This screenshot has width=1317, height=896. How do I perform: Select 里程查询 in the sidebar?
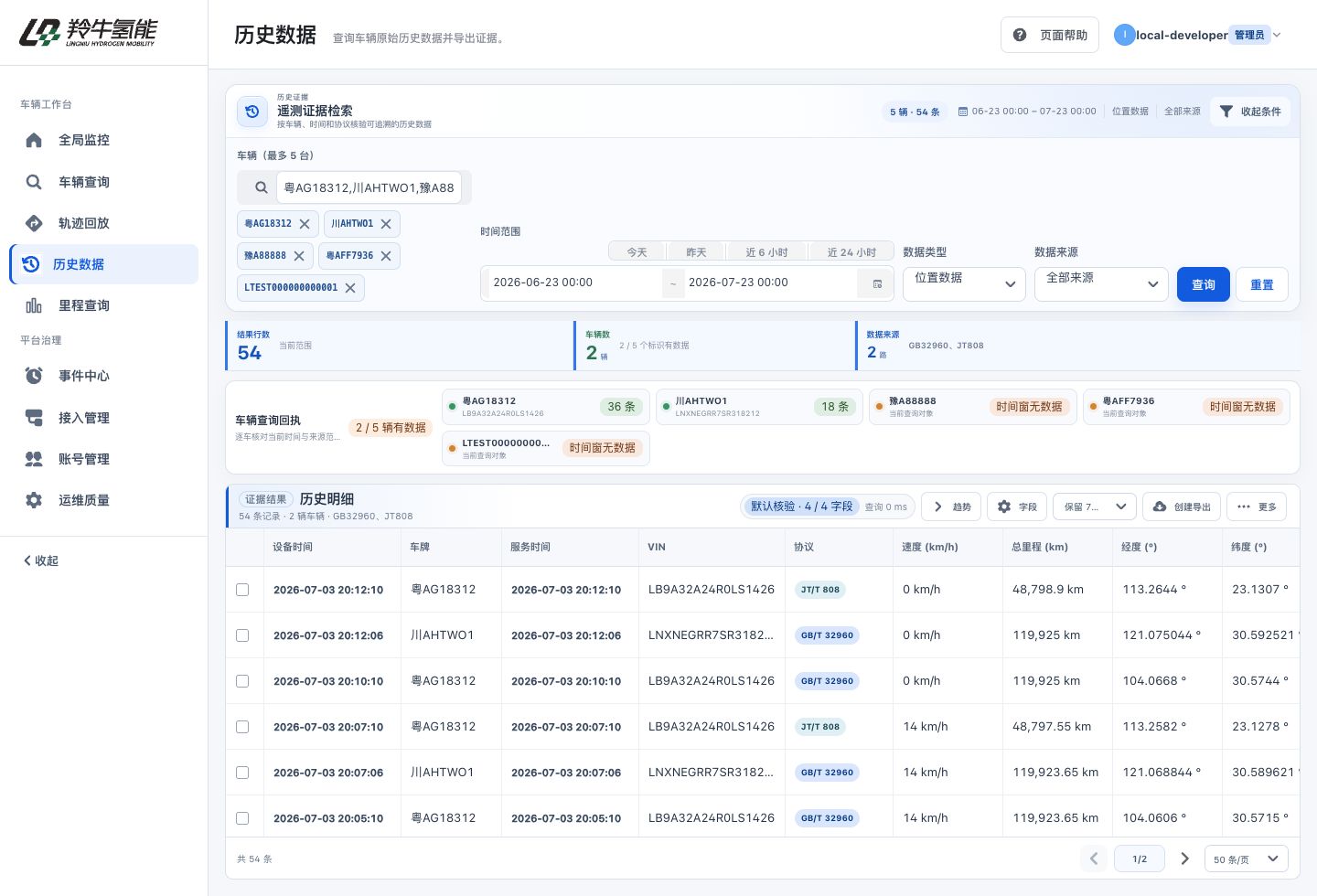103,305
